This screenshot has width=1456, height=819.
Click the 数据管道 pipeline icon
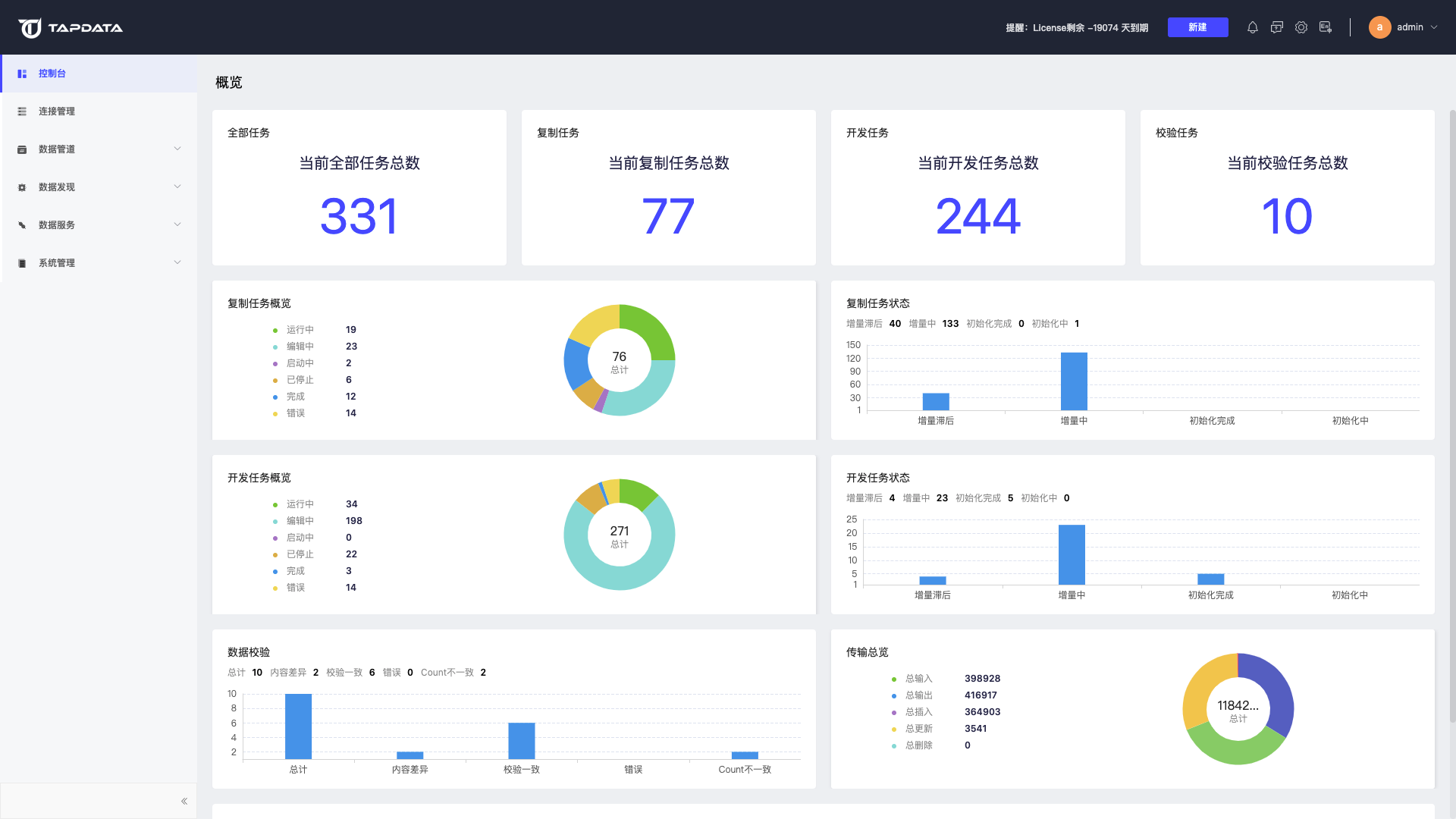pos(21,149)
